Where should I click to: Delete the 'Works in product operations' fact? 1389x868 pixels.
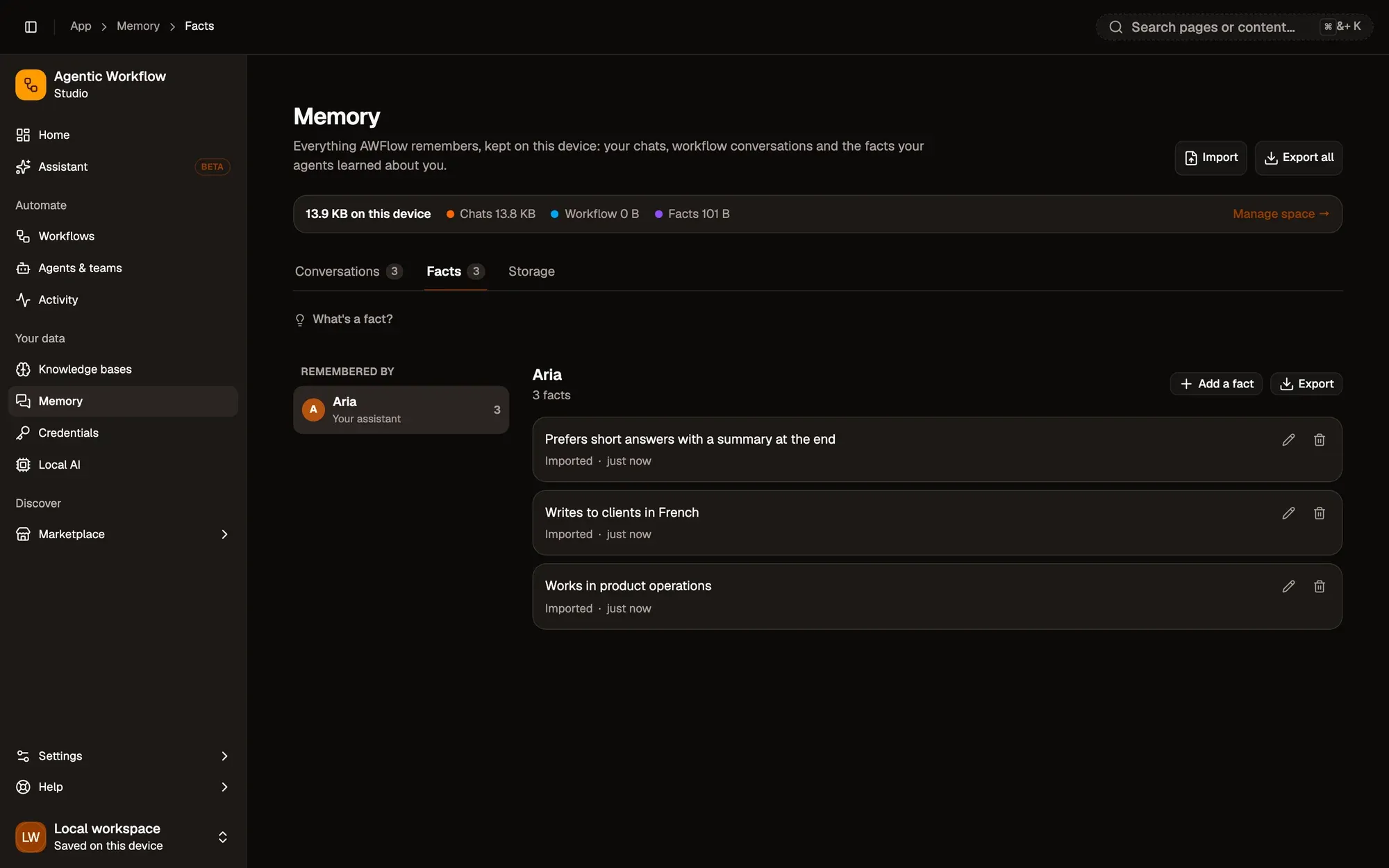click(1320, 587)
